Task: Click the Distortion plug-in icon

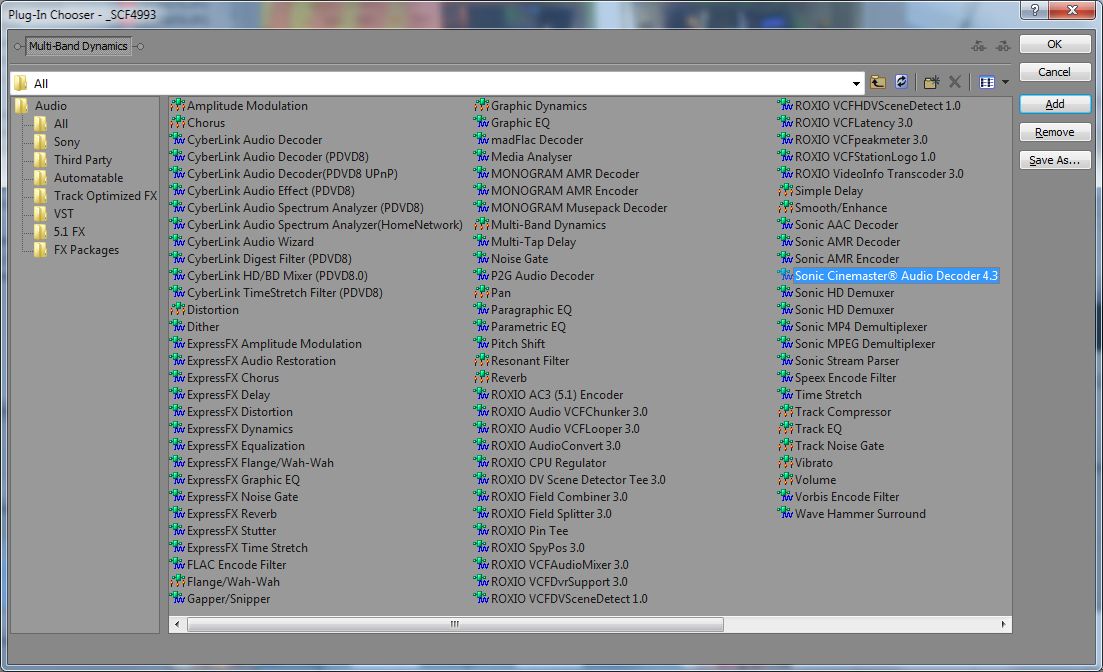Action: click(178, 310)
